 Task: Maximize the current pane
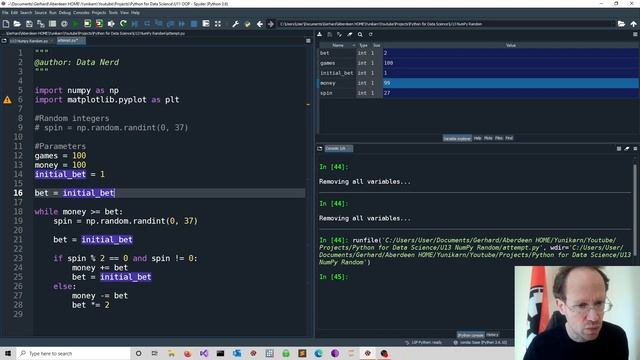(x=218, y=24)
